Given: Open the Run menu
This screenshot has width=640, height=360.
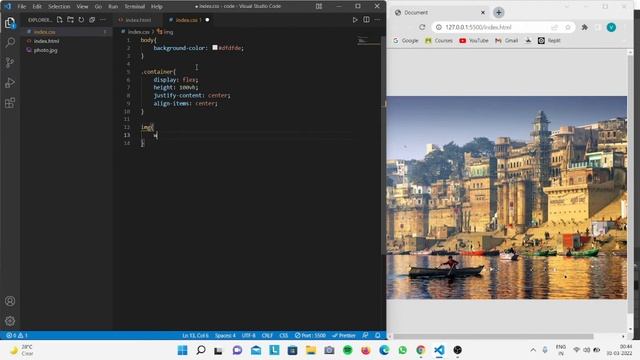Looking at the screenshot, I should 113,7.
